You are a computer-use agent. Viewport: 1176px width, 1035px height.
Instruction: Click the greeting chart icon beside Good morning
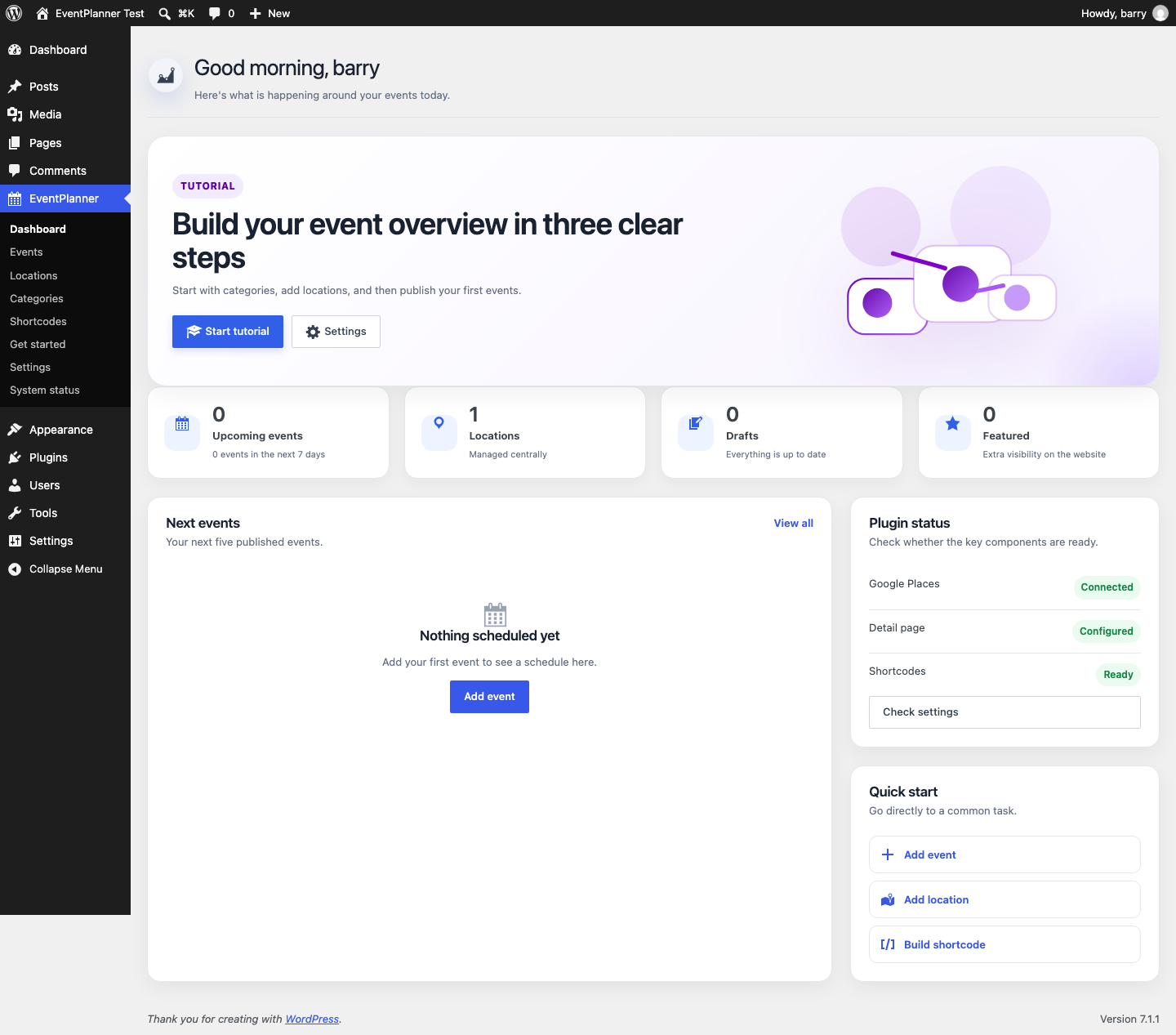166,75
